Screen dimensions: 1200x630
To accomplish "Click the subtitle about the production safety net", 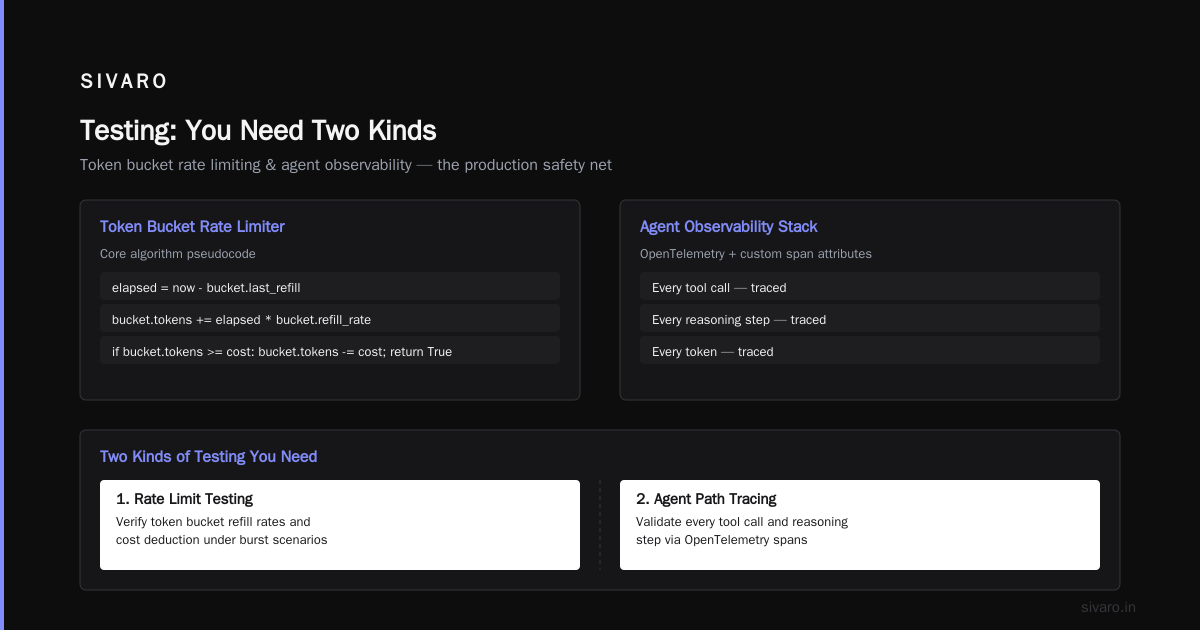I will tap(346, 165).
